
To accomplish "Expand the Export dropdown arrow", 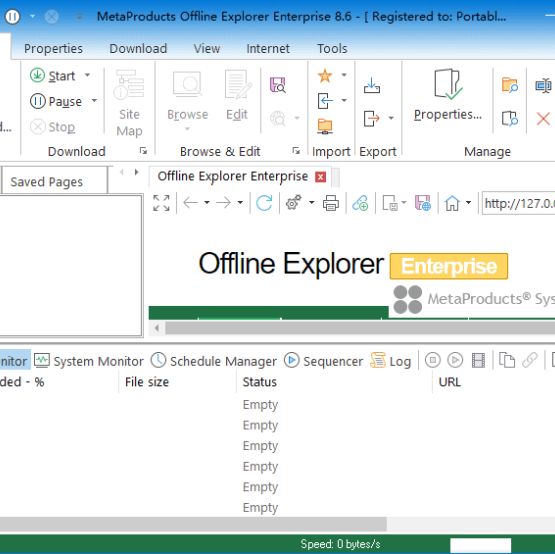I will click(x=391, y=118).
